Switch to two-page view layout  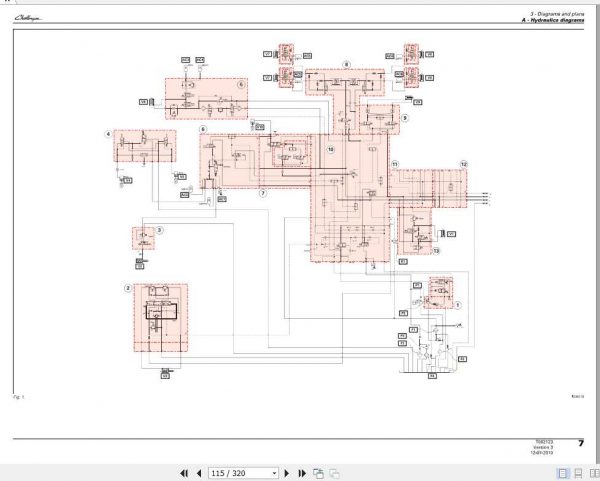pos(594,473)
